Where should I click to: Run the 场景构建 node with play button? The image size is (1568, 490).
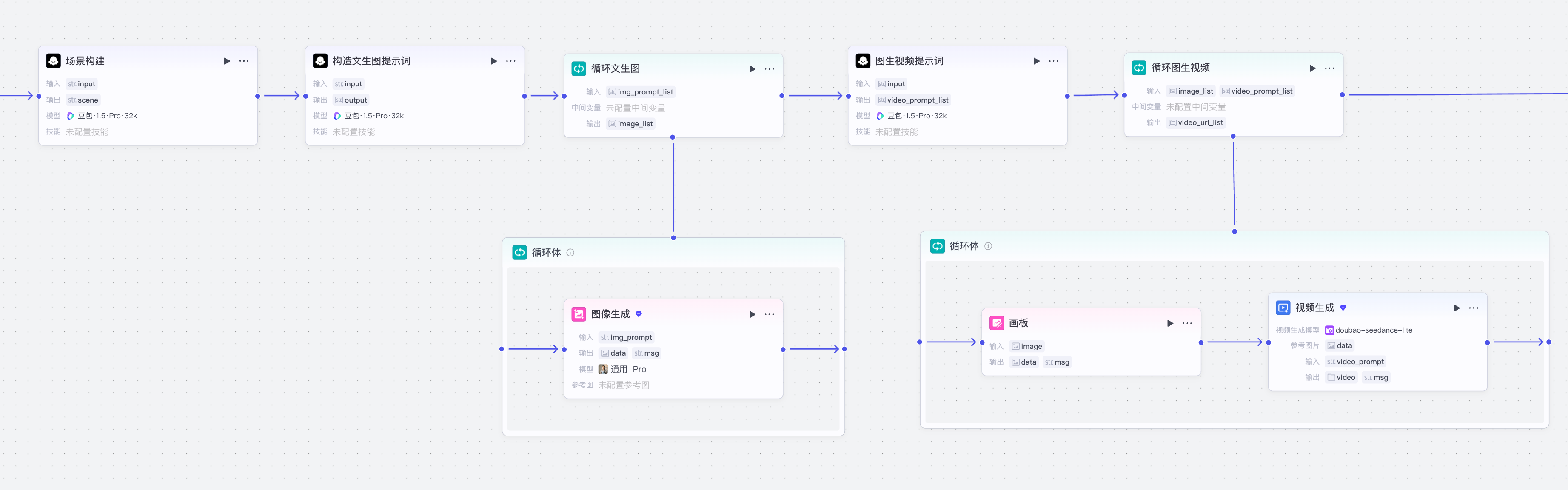tap(227, 61)
